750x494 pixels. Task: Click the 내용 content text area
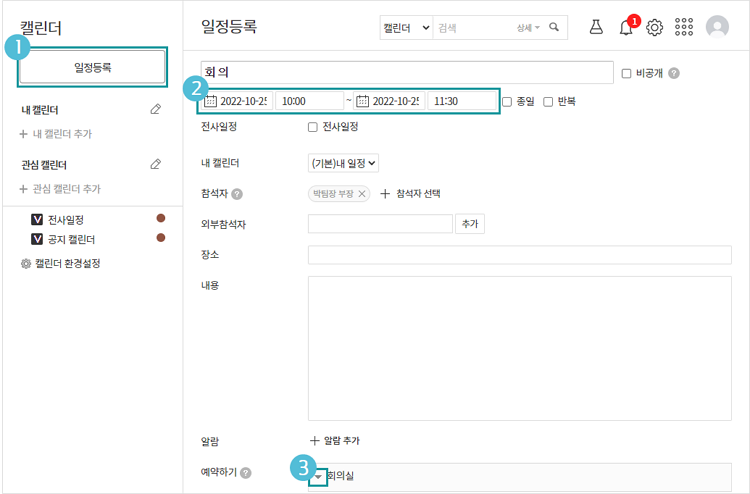point(520,348)
